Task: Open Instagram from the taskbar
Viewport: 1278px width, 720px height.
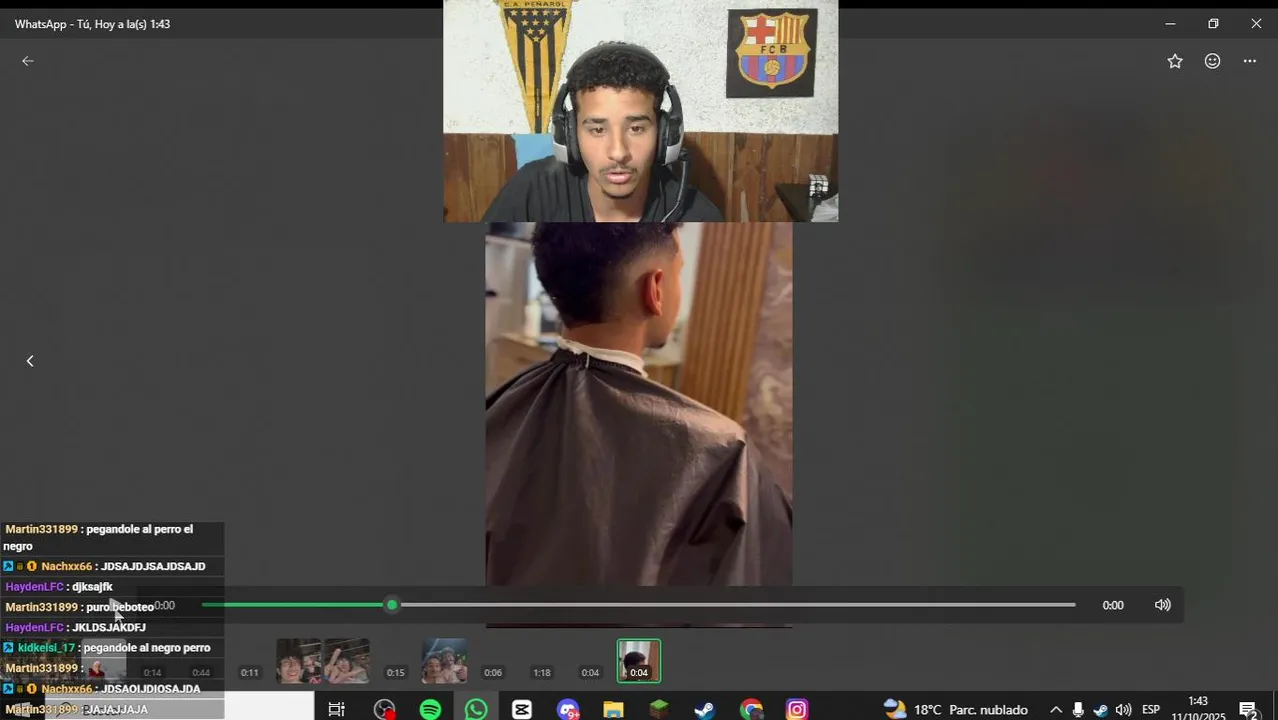Action: [797, 710]
